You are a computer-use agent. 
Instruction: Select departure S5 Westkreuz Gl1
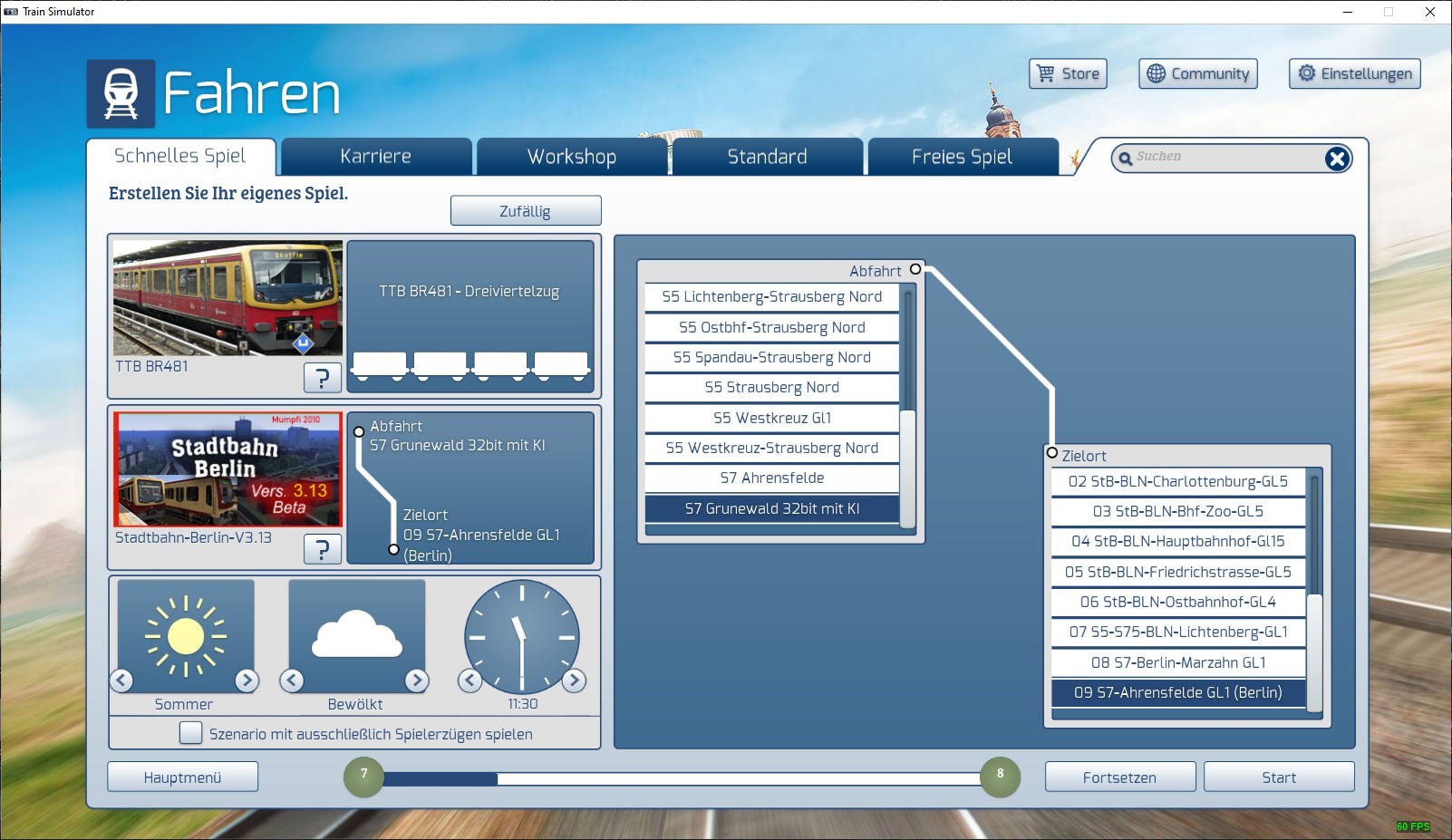pos(772,418)
